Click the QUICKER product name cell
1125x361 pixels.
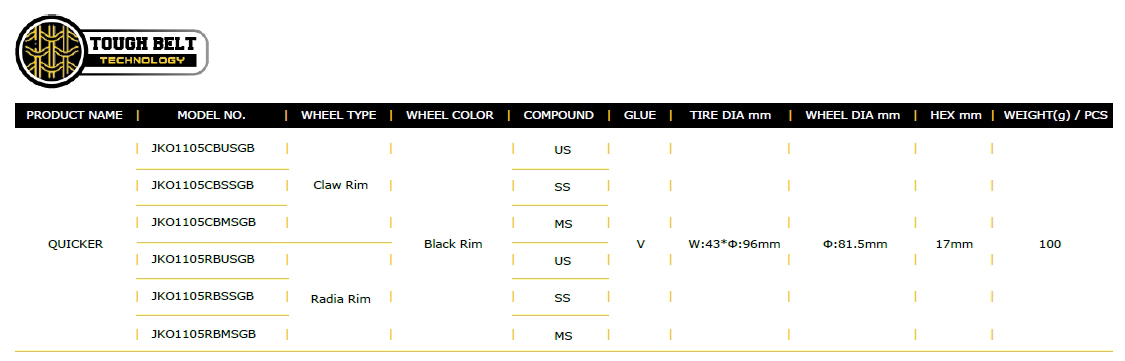75,244
